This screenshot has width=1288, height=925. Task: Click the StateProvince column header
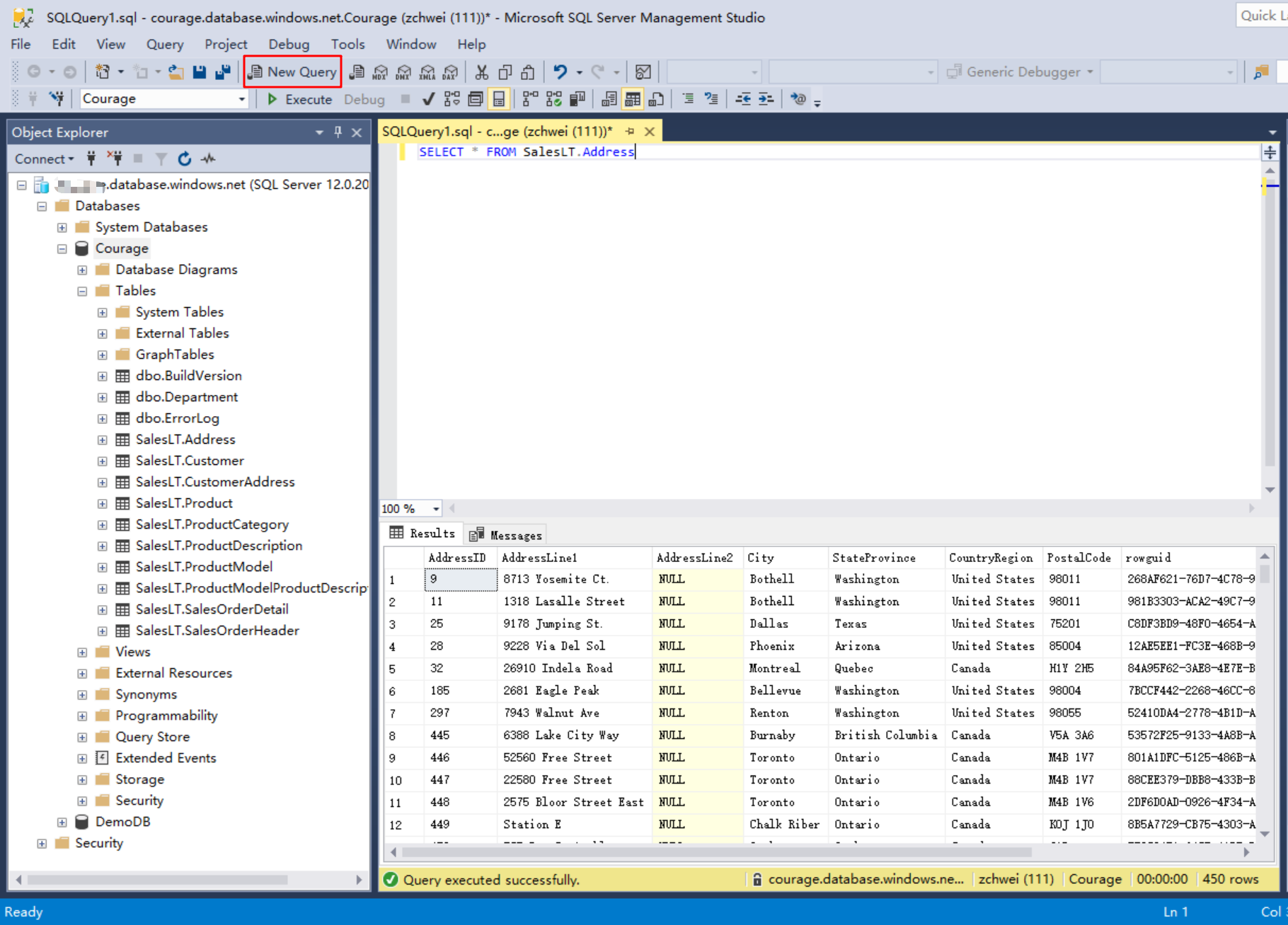[886, 558]
